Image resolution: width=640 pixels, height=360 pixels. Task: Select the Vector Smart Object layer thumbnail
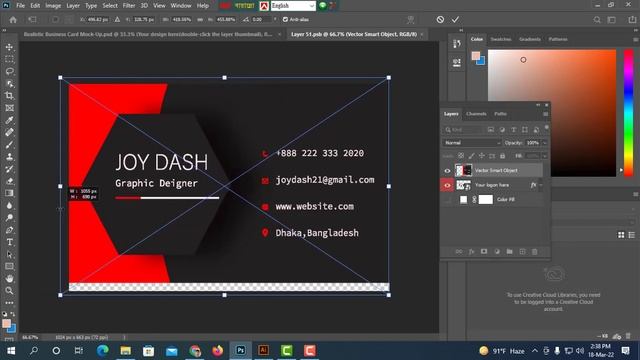[x=463, y=170]
